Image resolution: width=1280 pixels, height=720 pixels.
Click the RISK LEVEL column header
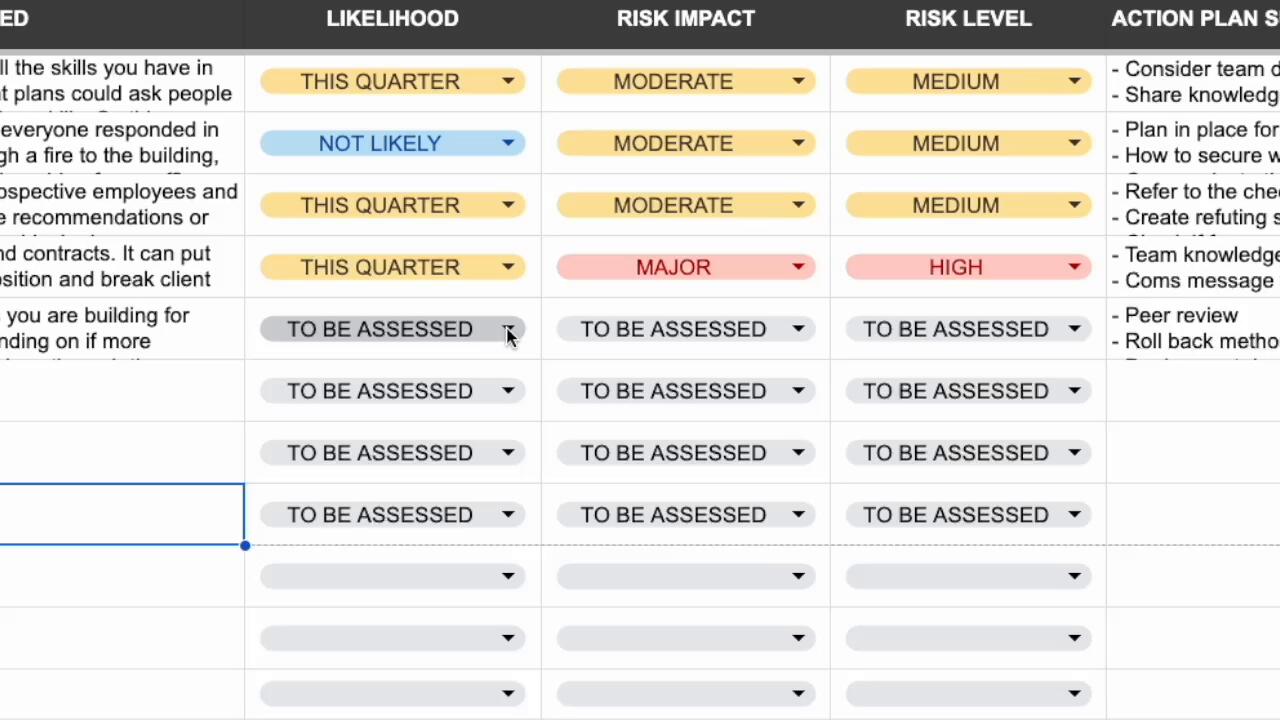click(x=967, y=19)
